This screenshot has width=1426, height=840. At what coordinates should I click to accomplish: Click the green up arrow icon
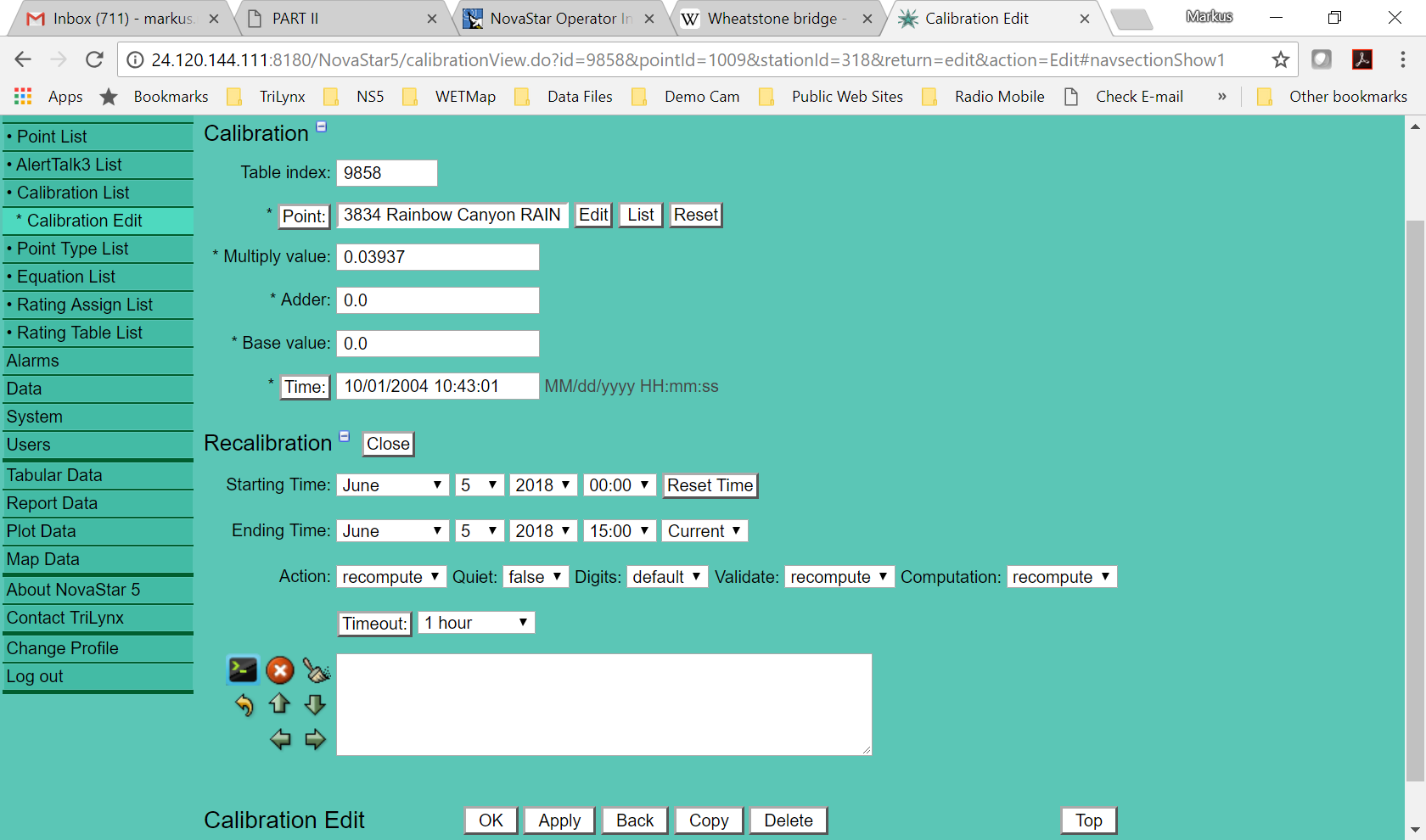point(279,703)
